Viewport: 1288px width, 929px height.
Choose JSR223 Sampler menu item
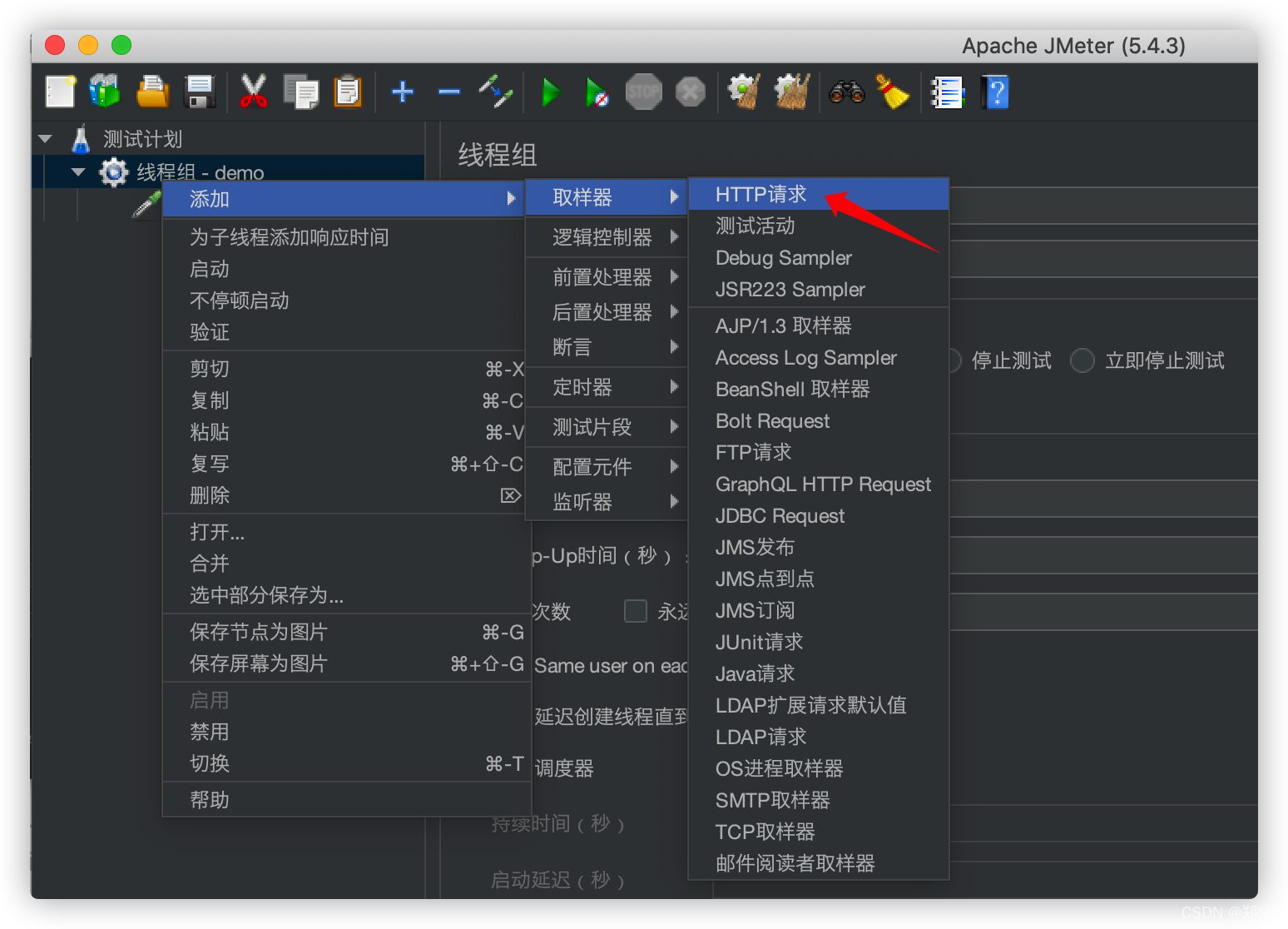(x=819, y=290)
